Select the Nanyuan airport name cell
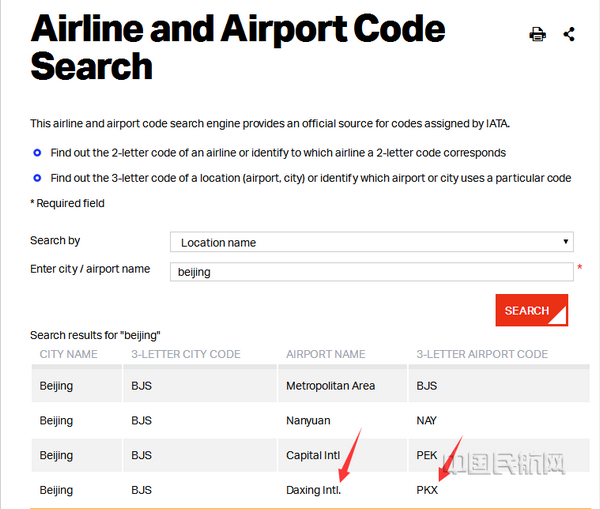Screen dimensions: 600x509 pyautogui.click(x=308, y=420)
